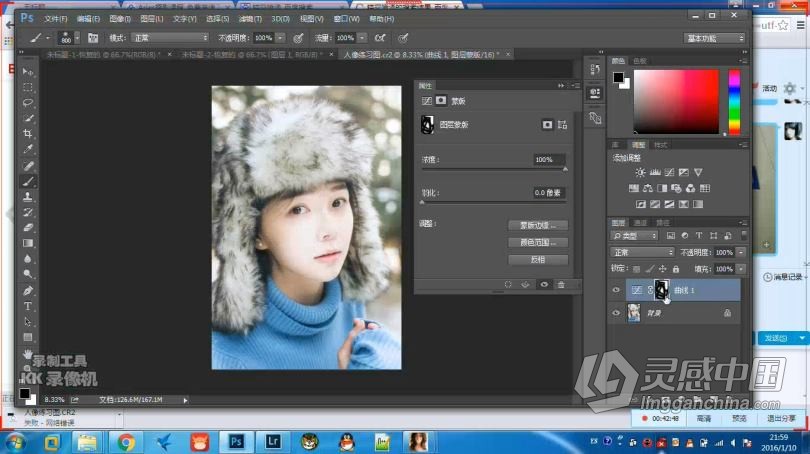Viewport: 810px width, 454px height.
Task: Toggle the layer filter switch
Action: tap(744, 236)
